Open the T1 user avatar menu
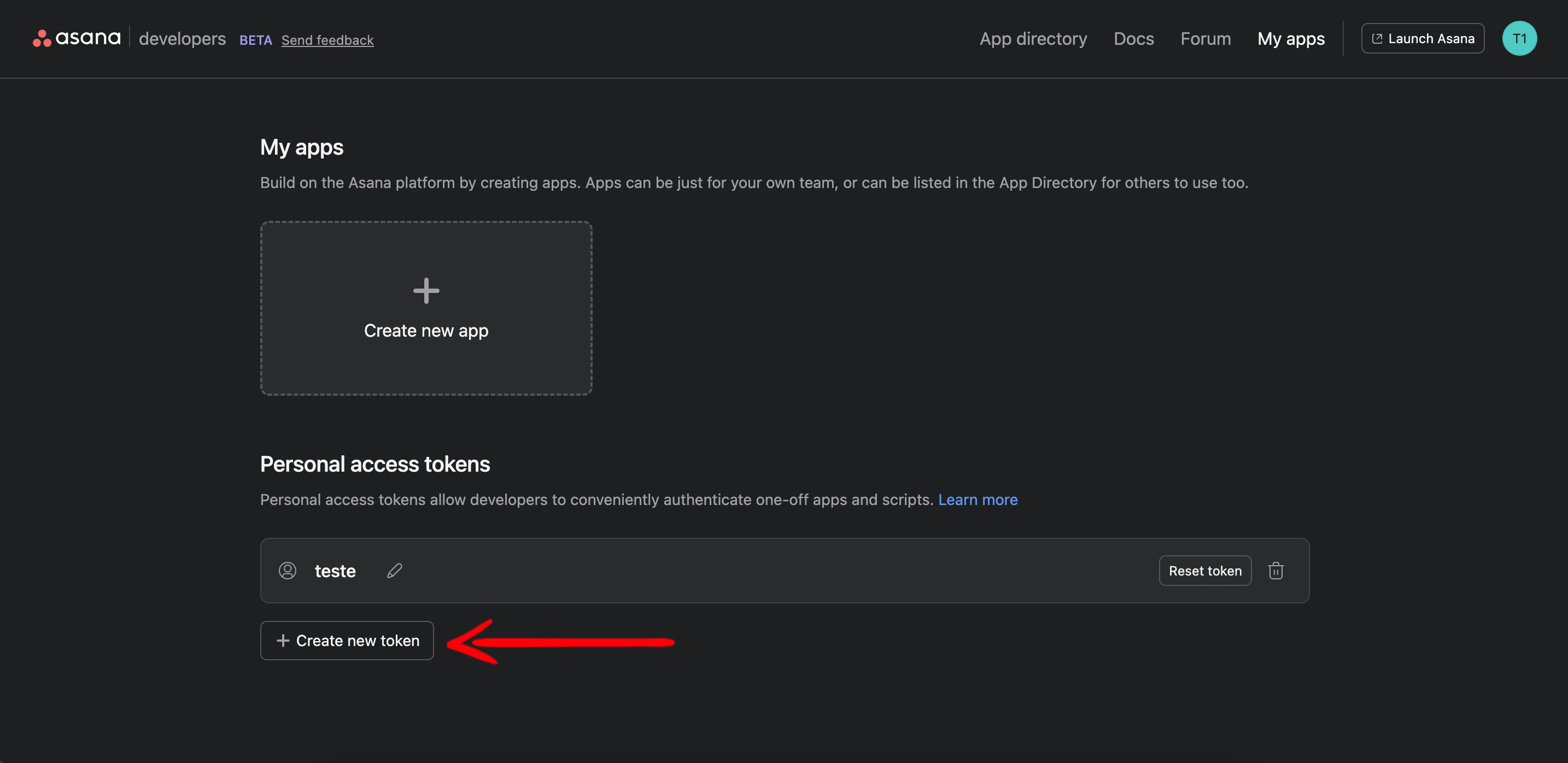This screenshot has width=1568, height=763. pyautogui.click(x=1519, y=38)
